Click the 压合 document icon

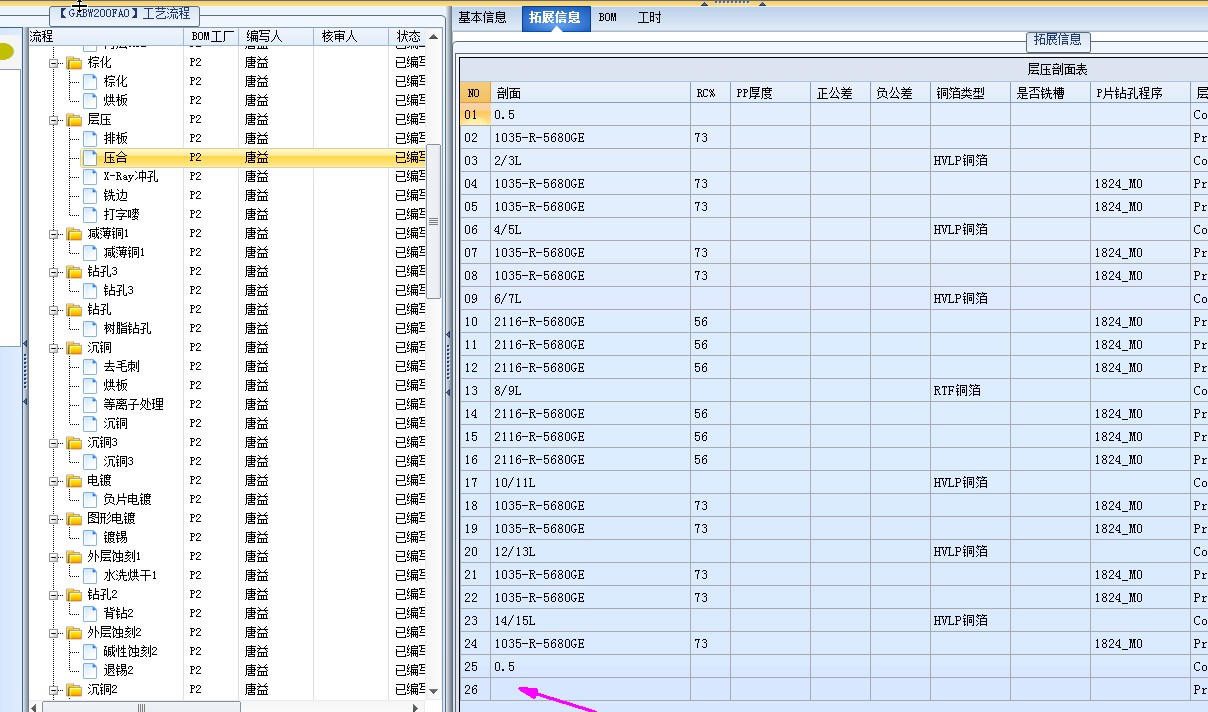(x=91, y=157)
